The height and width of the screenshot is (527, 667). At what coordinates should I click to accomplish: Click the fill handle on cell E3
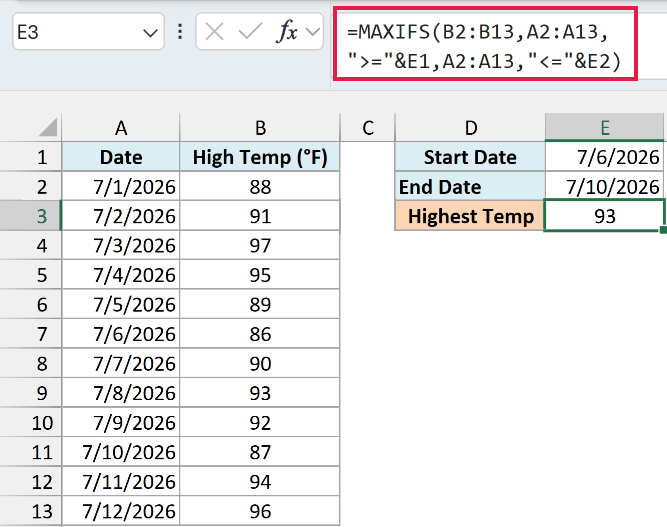pyautogui.click(x=663, y=230)
